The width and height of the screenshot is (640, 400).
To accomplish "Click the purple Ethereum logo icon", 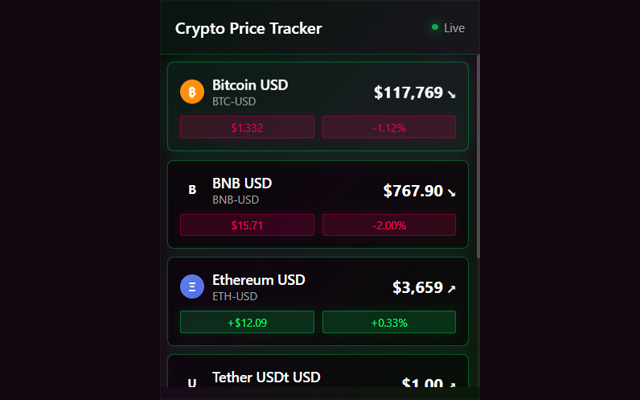I will [x=192, y=287].
